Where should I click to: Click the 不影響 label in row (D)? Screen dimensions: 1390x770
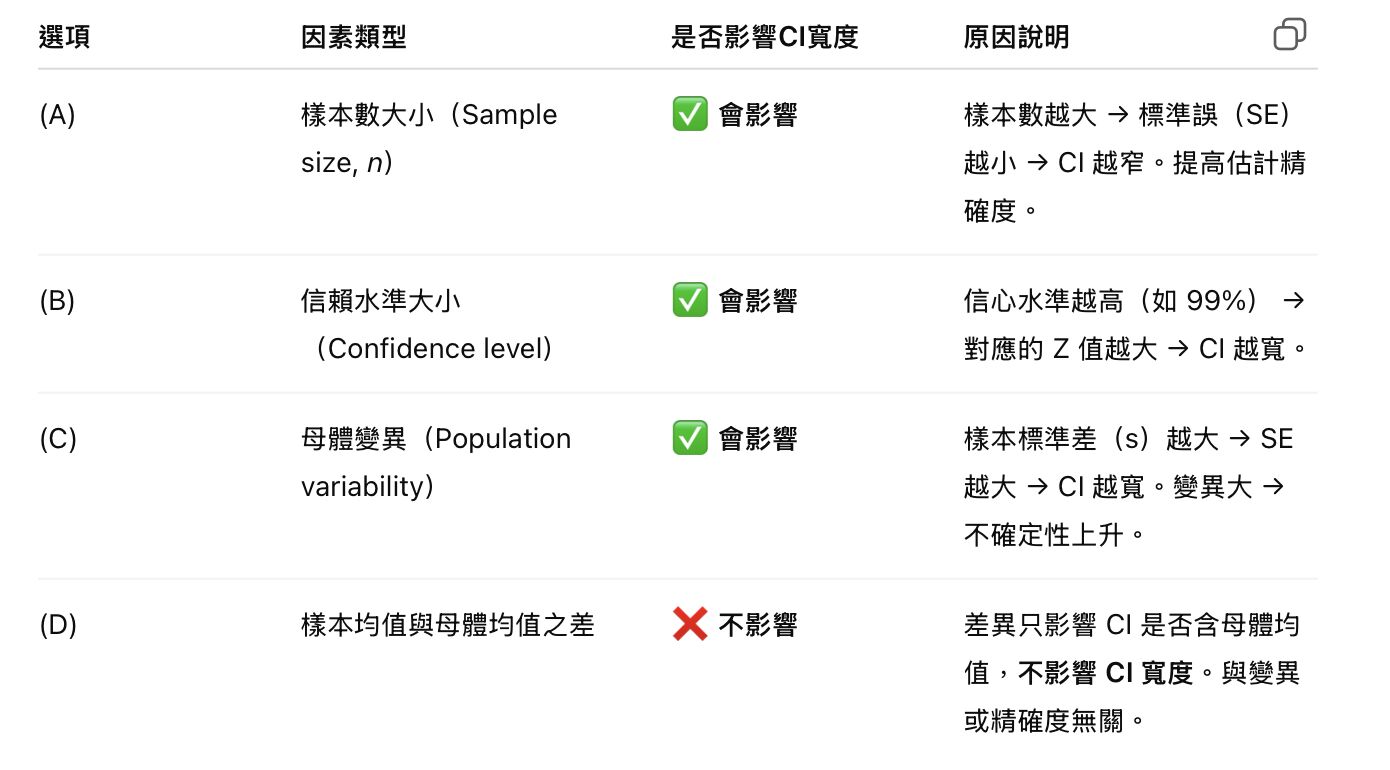click(757, 625)
